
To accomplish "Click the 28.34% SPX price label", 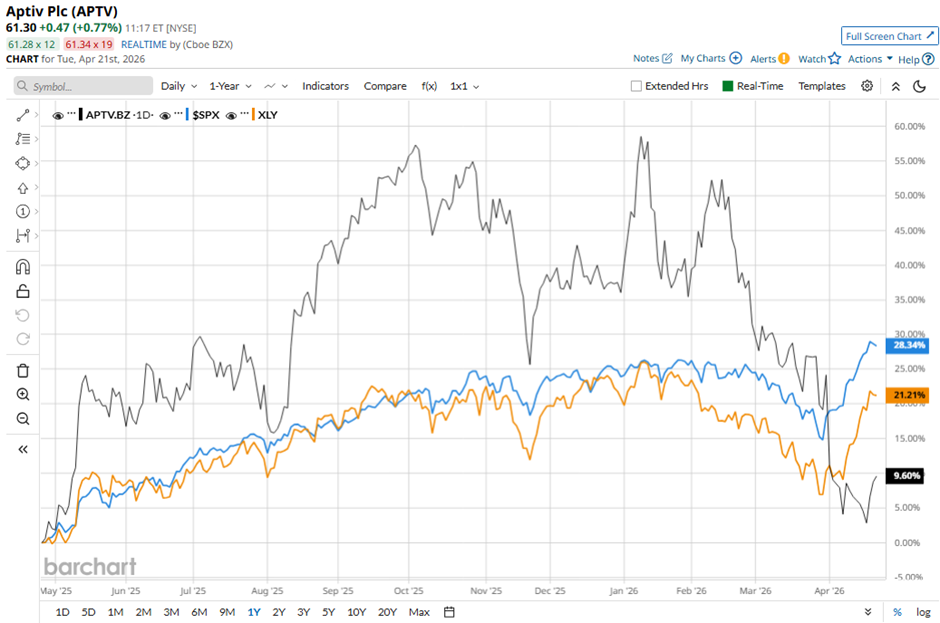I will pyautogui.click(x=908, y=345).
